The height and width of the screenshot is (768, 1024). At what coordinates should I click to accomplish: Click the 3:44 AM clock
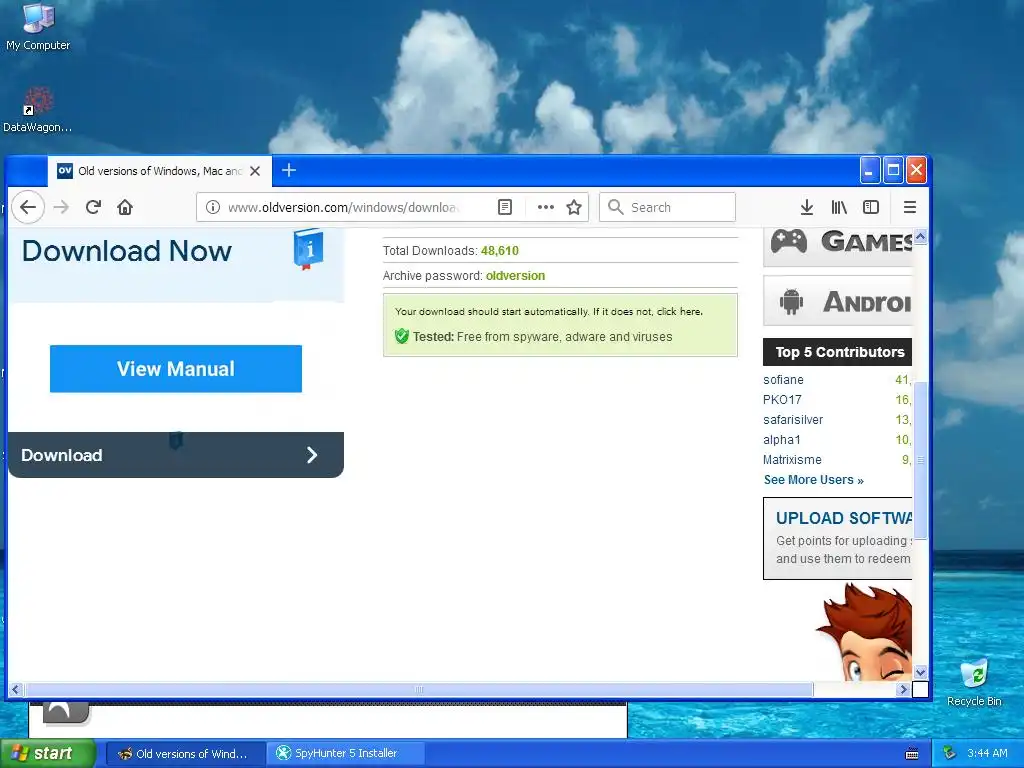pyautogui.click(x=987, y=753)
